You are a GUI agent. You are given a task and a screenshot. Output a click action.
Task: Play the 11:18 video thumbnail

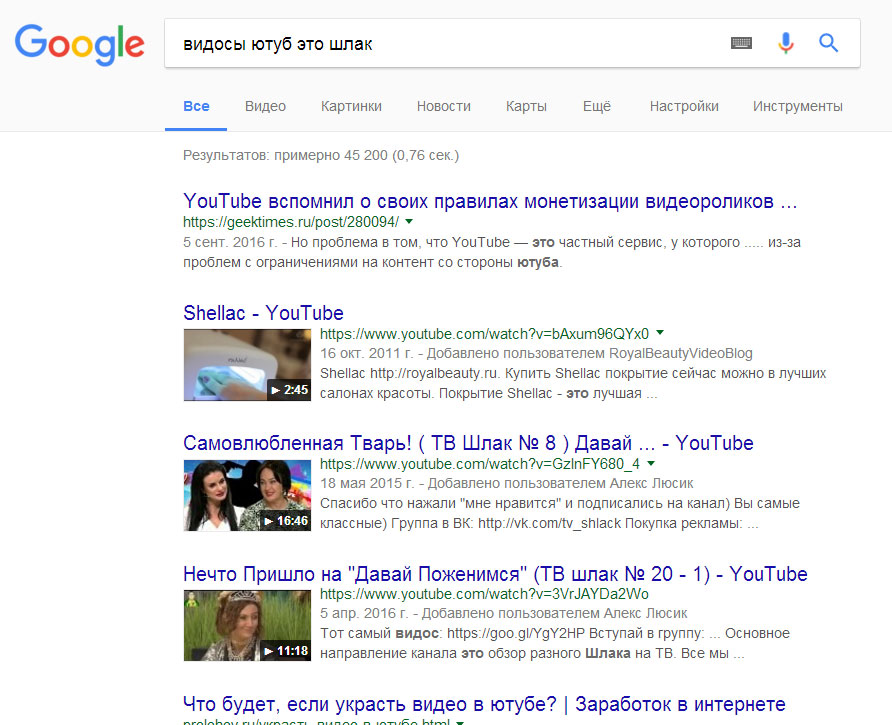point(247,625)
